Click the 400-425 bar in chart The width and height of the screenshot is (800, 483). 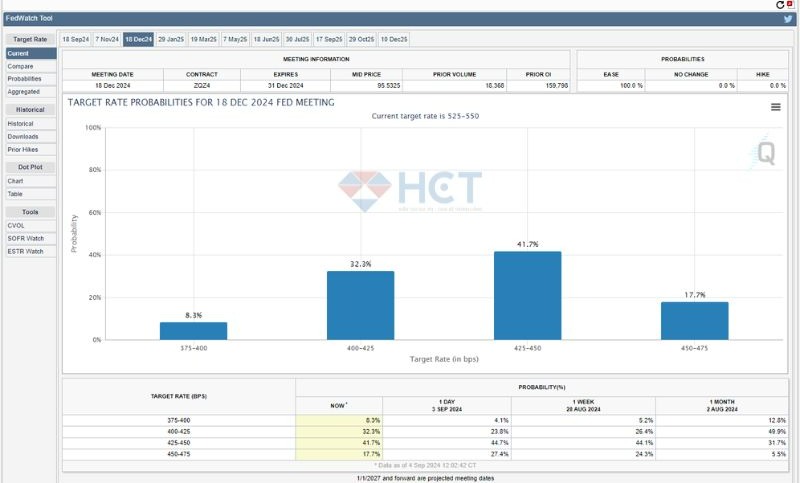(x=360, y=305)
